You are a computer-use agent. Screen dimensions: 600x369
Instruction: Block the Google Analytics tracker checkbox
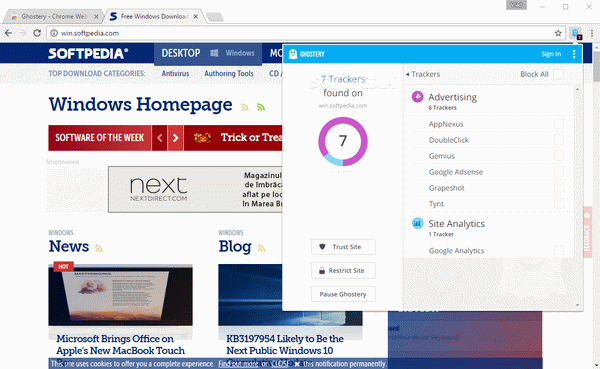pyautogui.click(x=559, y=251)
